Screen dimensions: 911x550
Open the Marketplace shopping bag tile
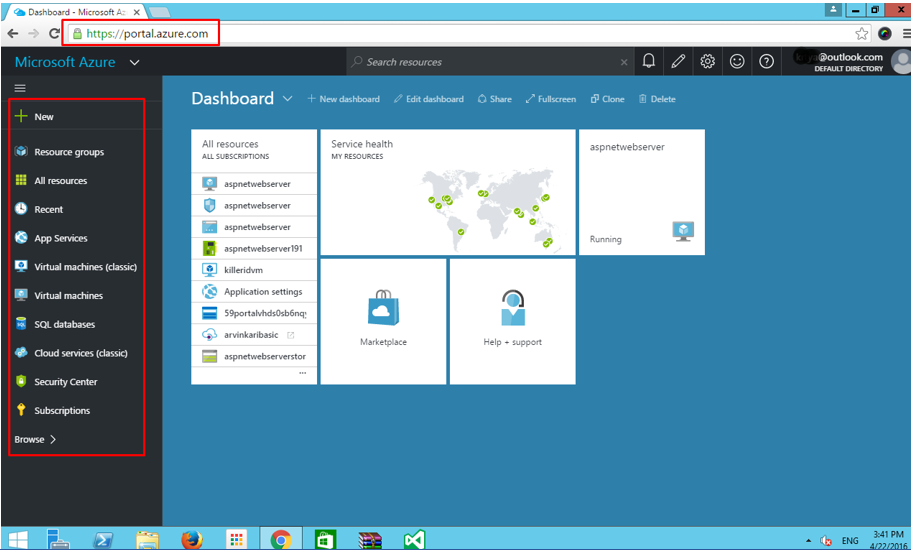[383, 322]
